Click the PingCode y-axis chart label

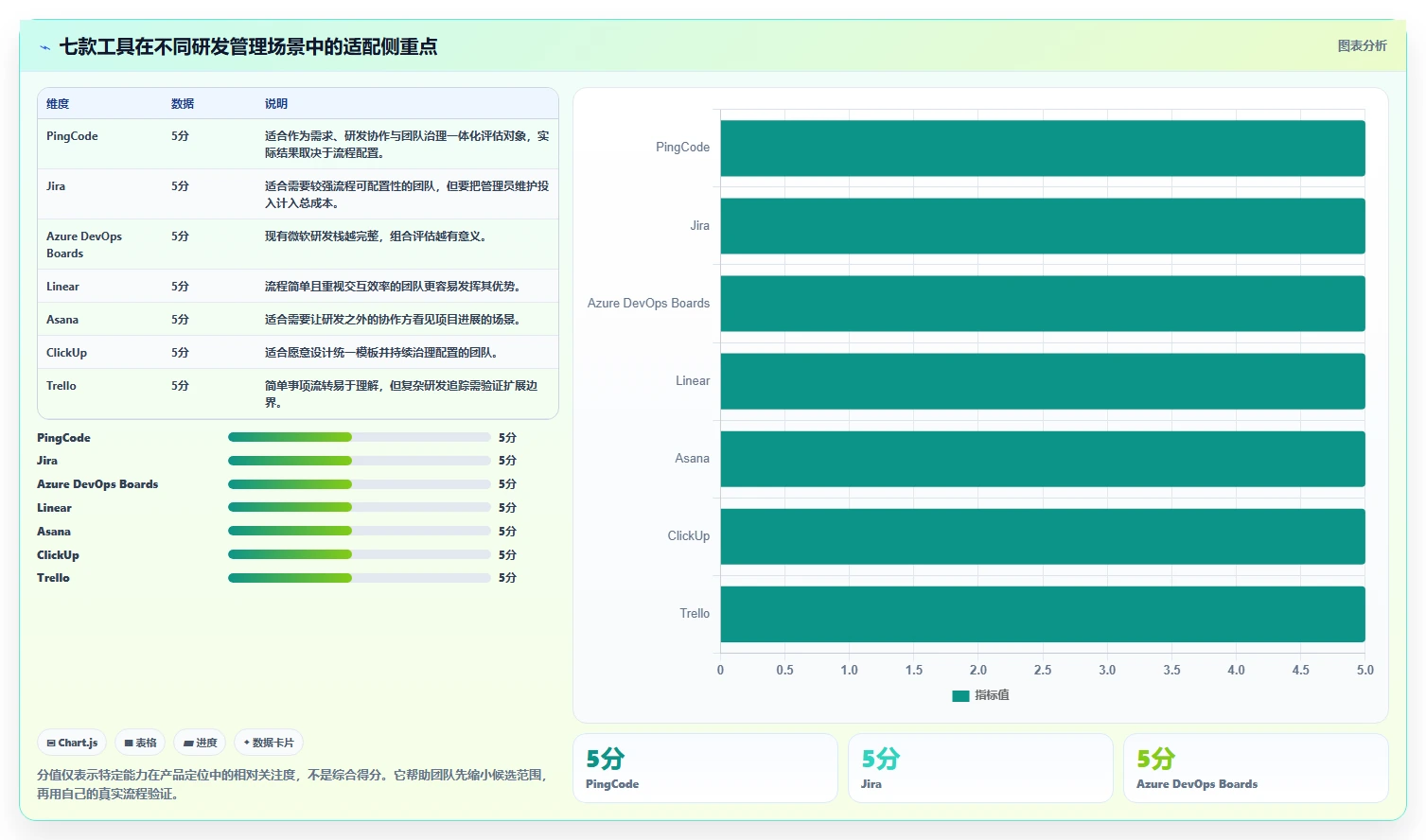pos(682,148)
